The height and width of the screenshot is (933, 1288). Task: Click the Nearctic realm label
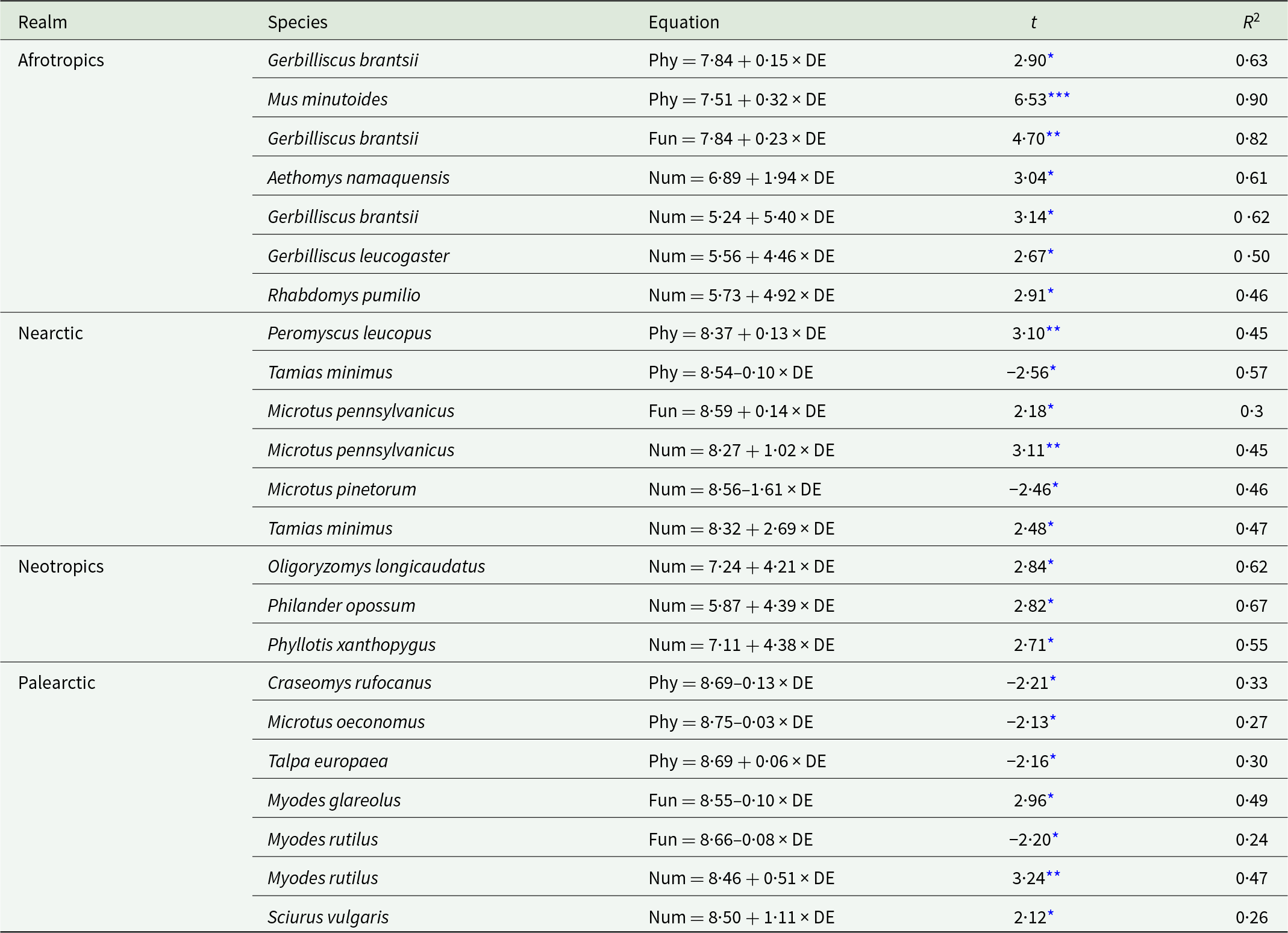51,333
